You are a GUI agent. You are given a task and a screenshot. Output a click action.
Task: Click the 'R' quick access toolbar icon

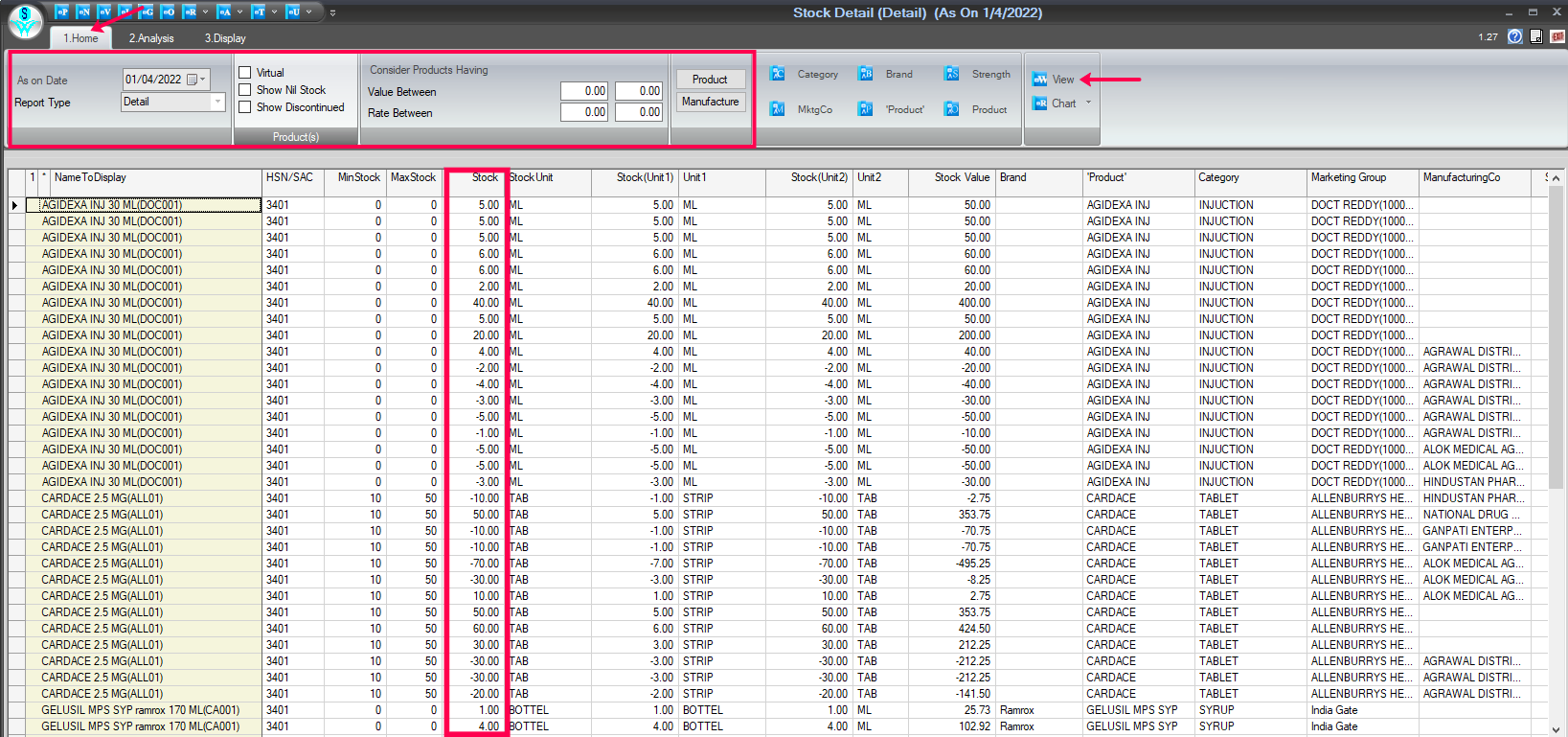[189, 12]
